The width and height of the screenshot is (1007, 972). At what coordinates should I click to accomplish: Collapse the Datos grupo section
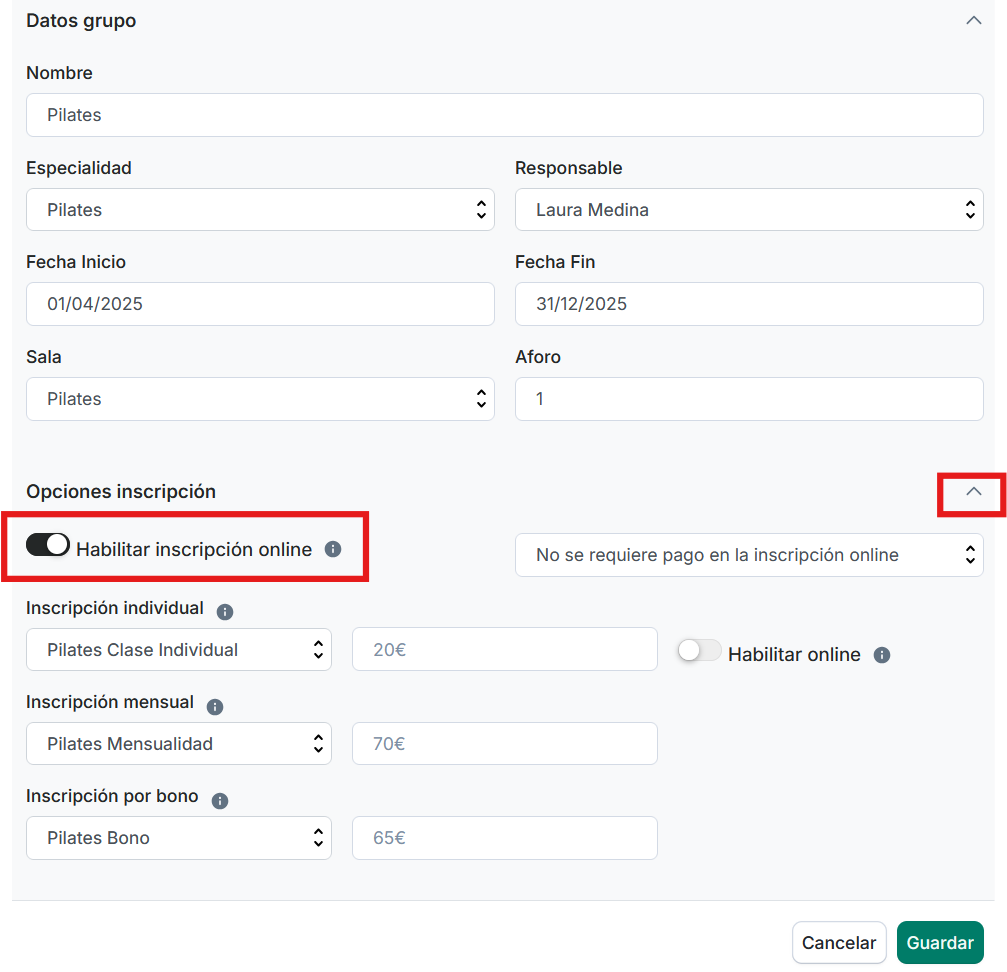click(973, 20)
